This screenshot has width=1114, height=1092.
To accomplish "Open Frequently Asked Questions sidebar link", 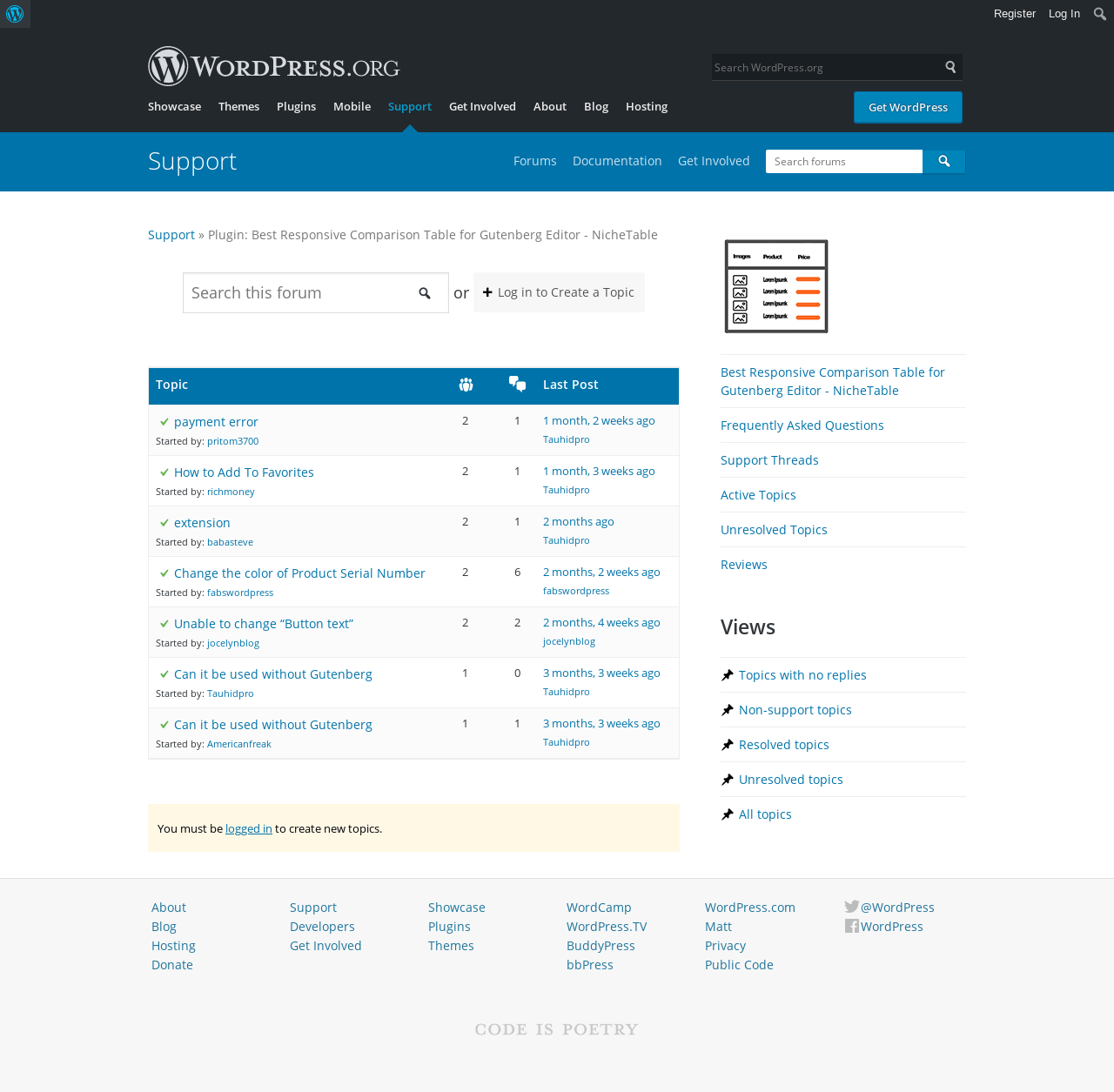I will click(x=802, y=425).
